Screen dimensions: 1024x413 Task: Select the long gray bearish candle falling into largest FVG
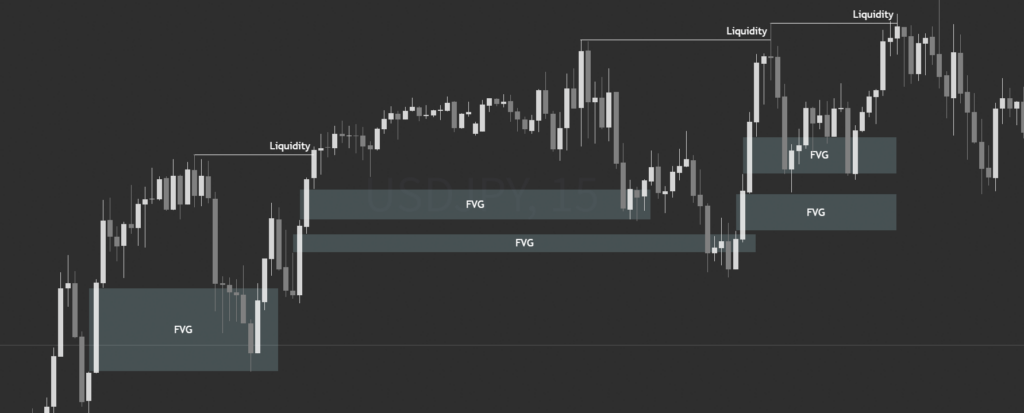click(x=216, y=241)
